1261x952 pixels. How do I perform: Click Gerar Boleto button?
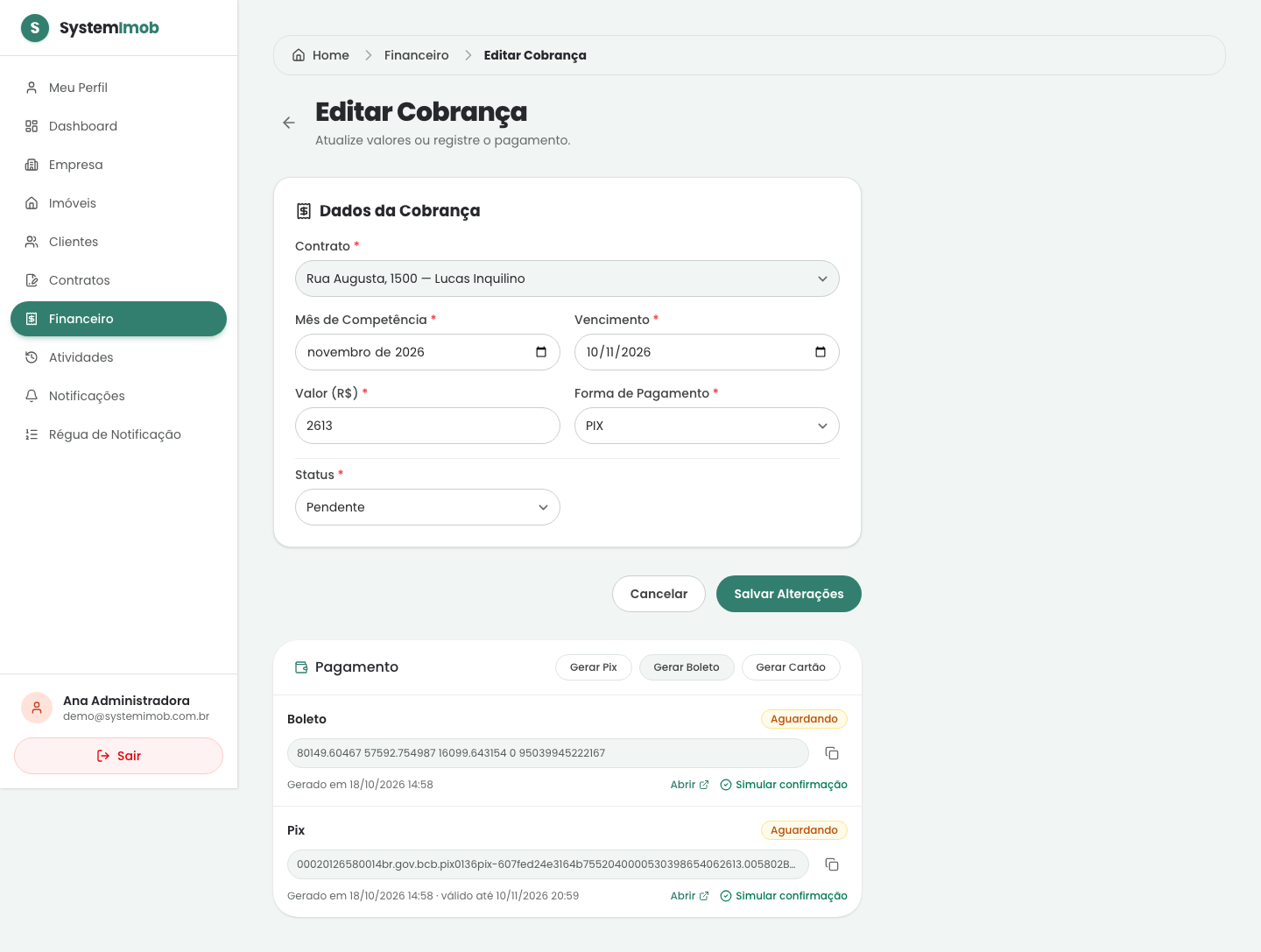[687, 667]
